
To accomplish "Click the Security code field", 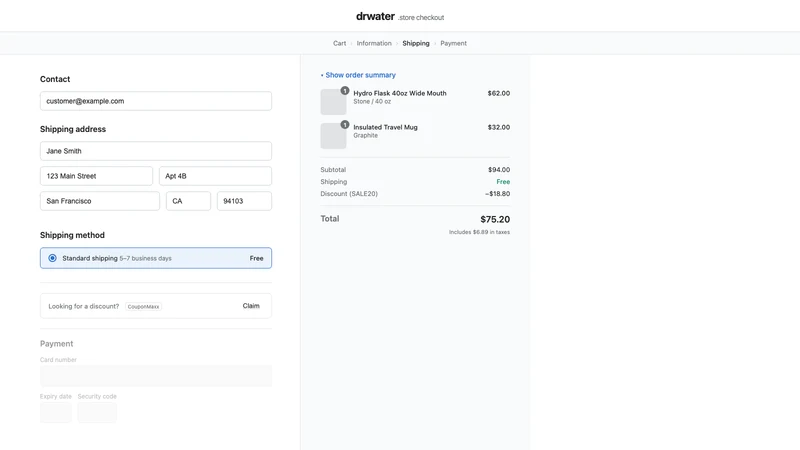I will [x=97, y=412].
